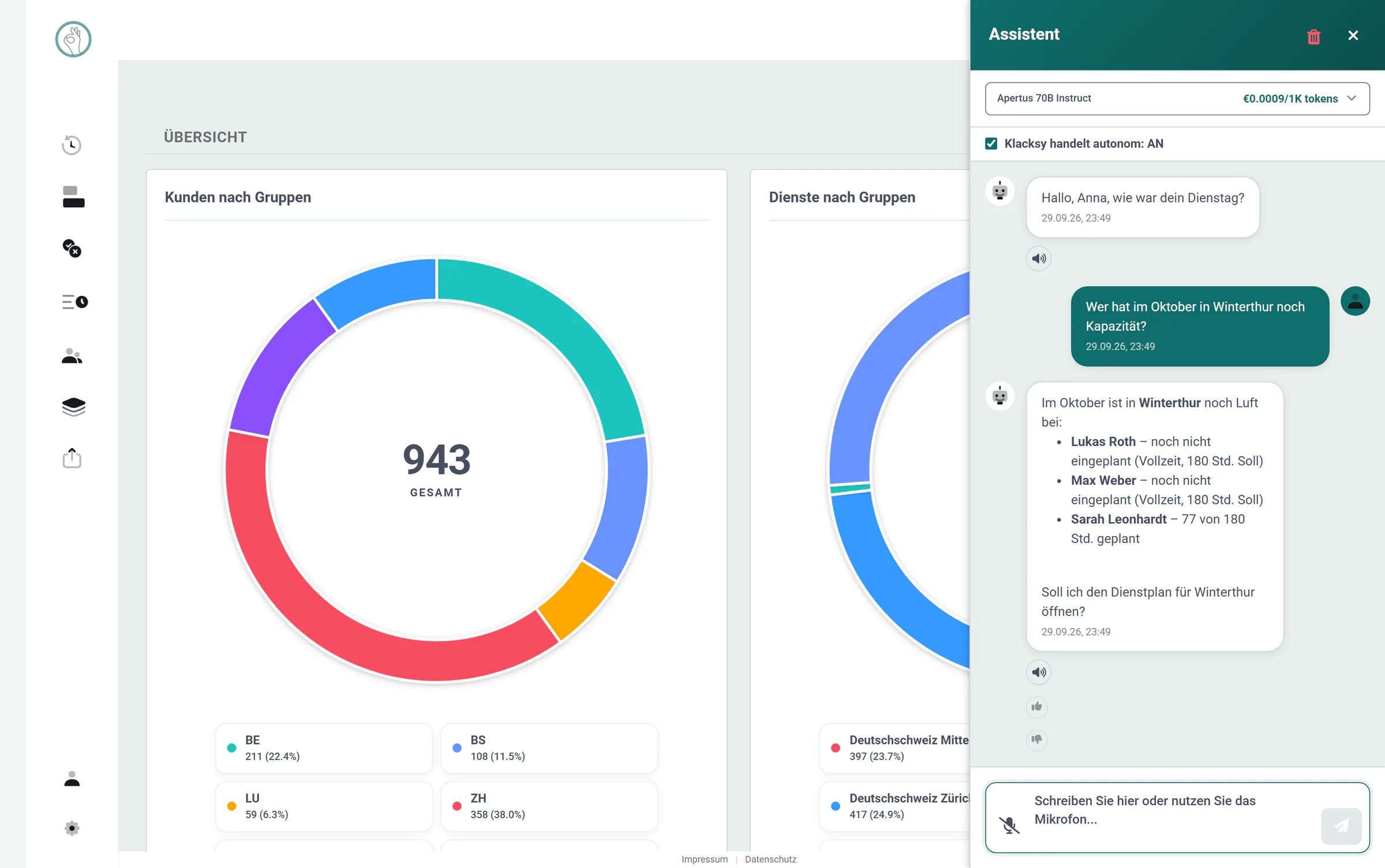
Task: Open the user profile sidebar icon
Action: [x=72, y=779]
